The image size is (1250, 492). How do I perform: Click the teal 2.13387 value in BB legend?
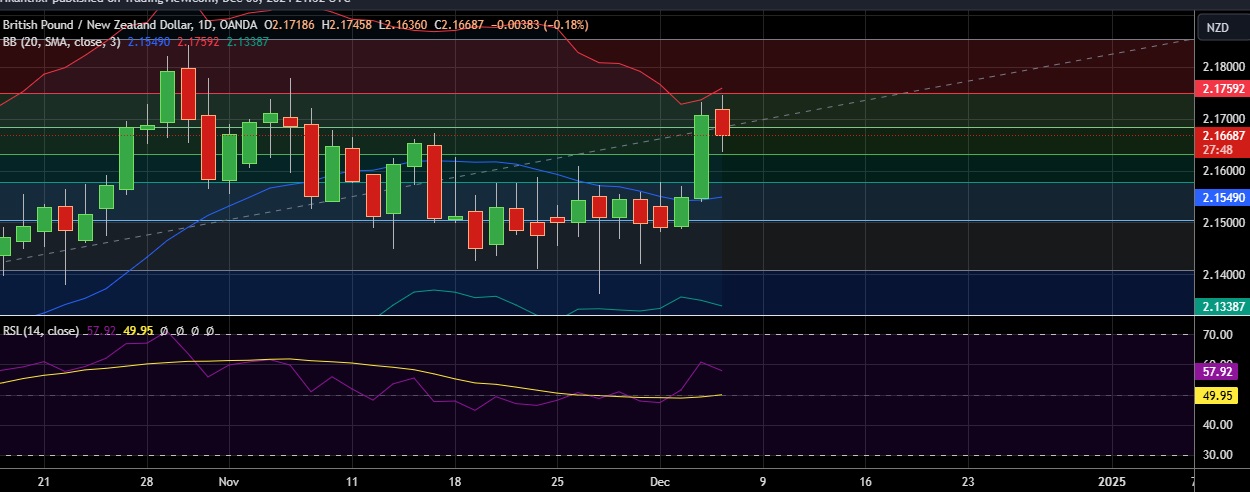[x=246, y=42]
